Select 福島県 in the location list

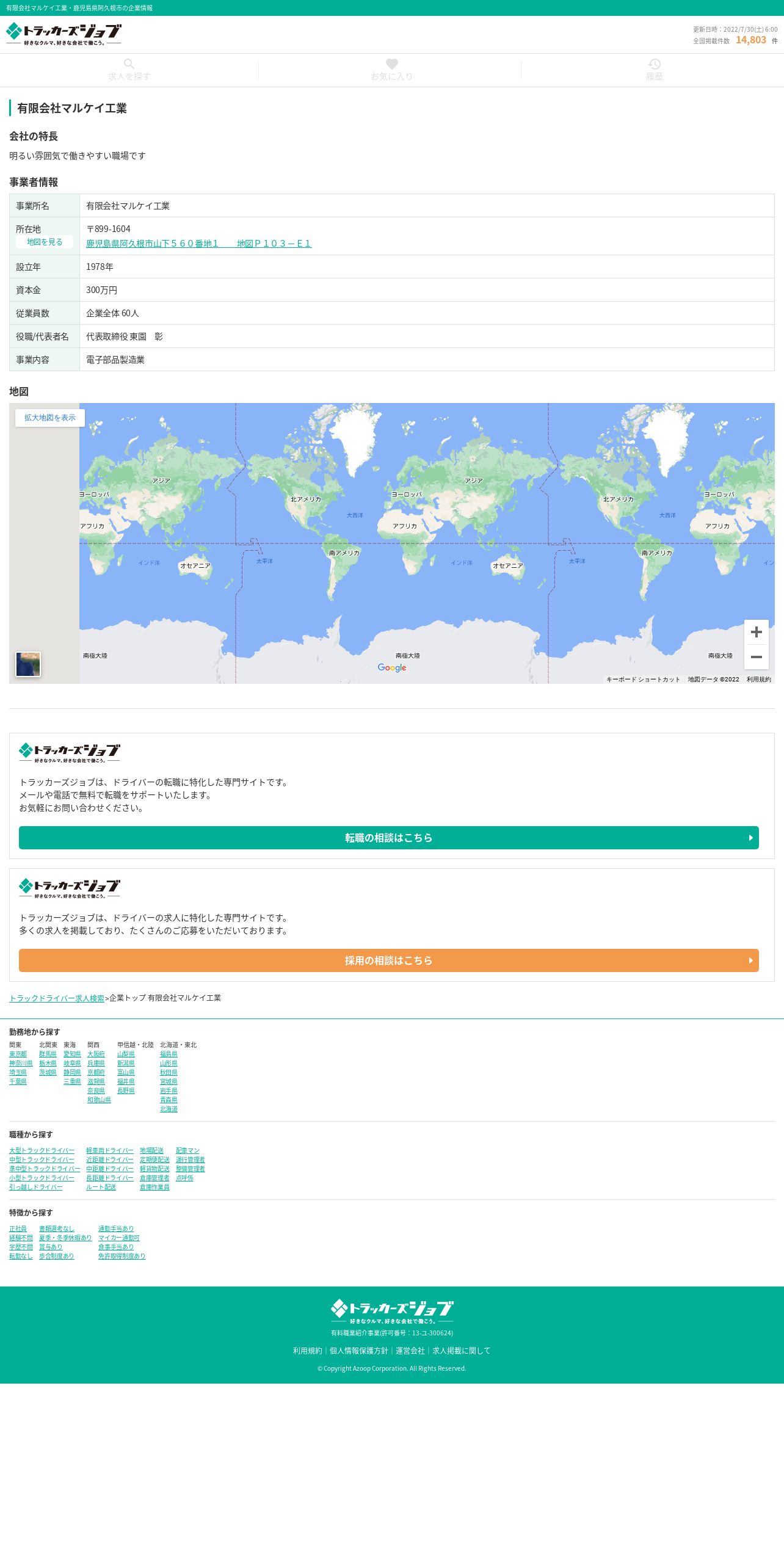(169, 1054)
